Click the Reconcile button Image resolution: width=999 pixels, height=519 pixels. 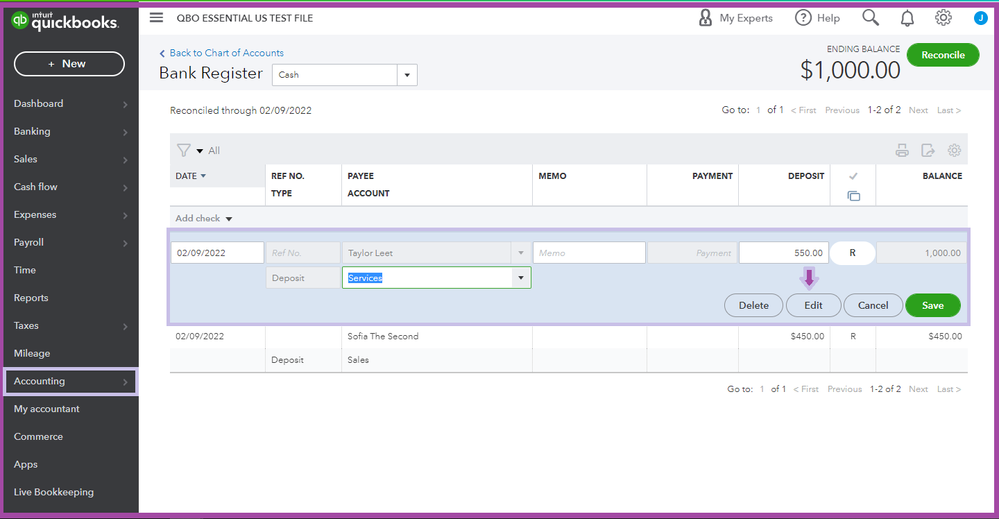(x=942, y=55)
